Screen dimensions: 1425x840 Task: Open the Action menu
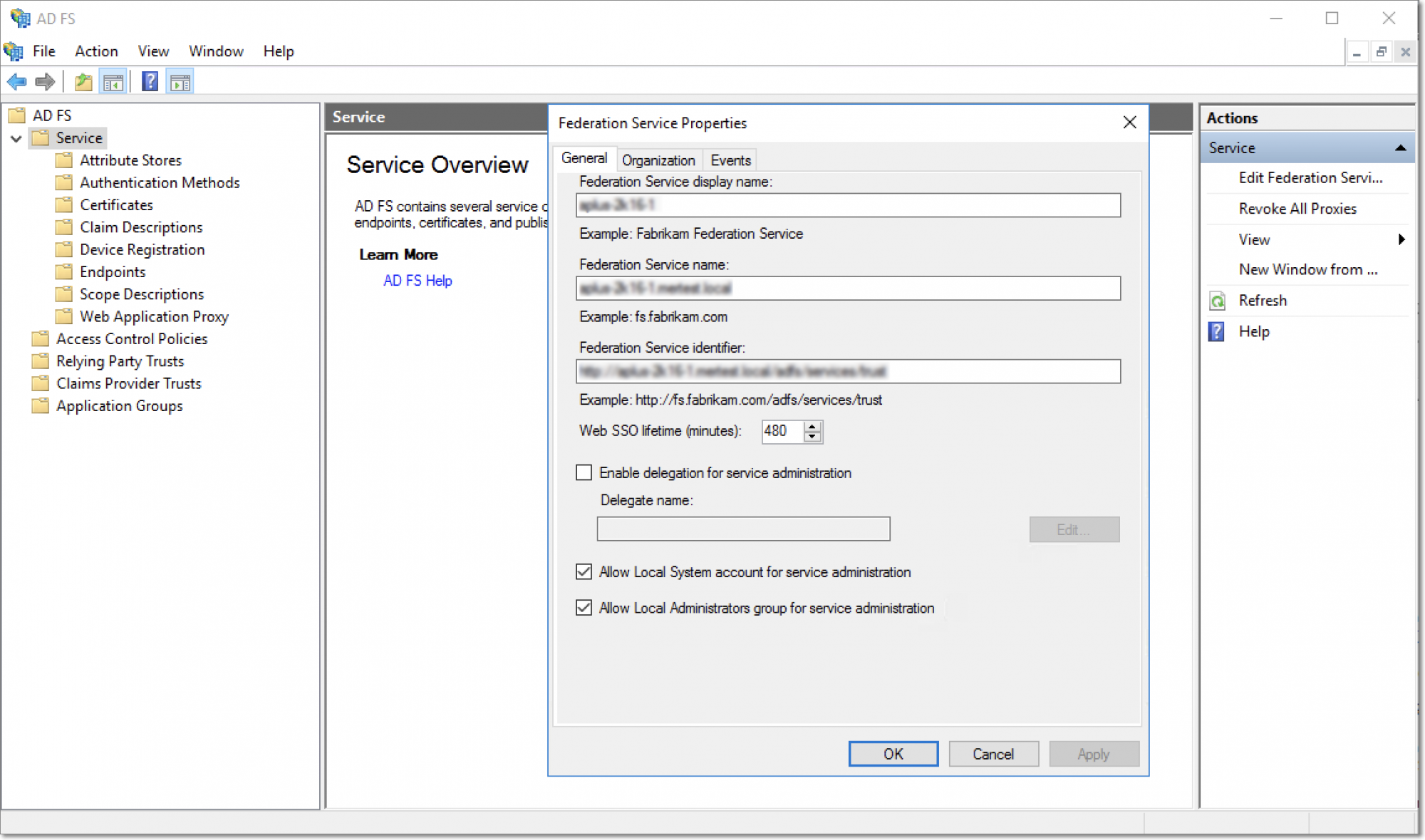point(96,51)
